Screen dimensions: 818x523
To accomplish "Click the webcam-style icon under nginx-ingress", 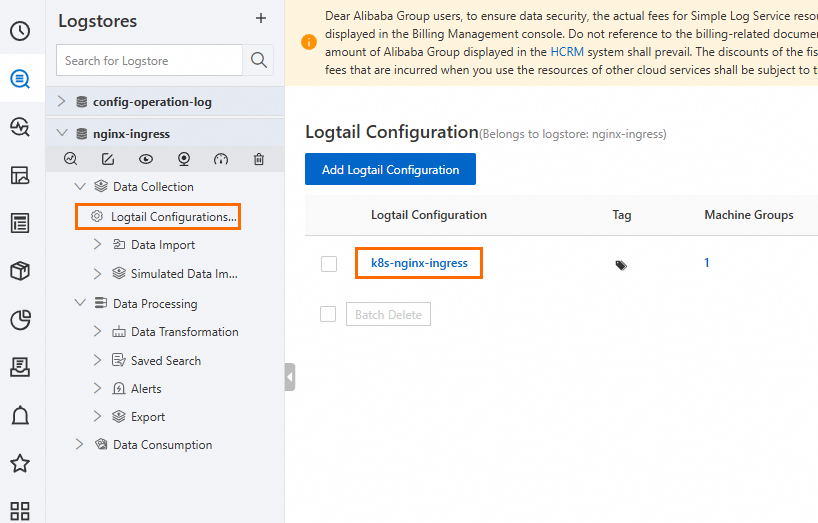I will [184, 159].
